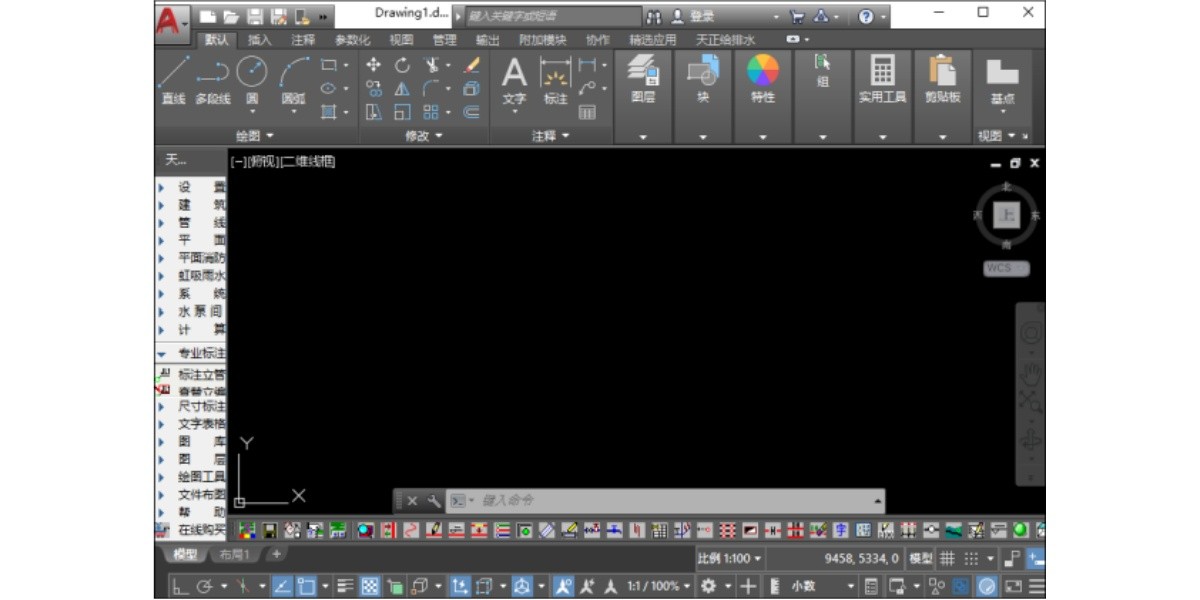Click the viewport maximize hamburger icon in status bar
The width and height of the screenshot is (1200, 600).
[1037, 587]
